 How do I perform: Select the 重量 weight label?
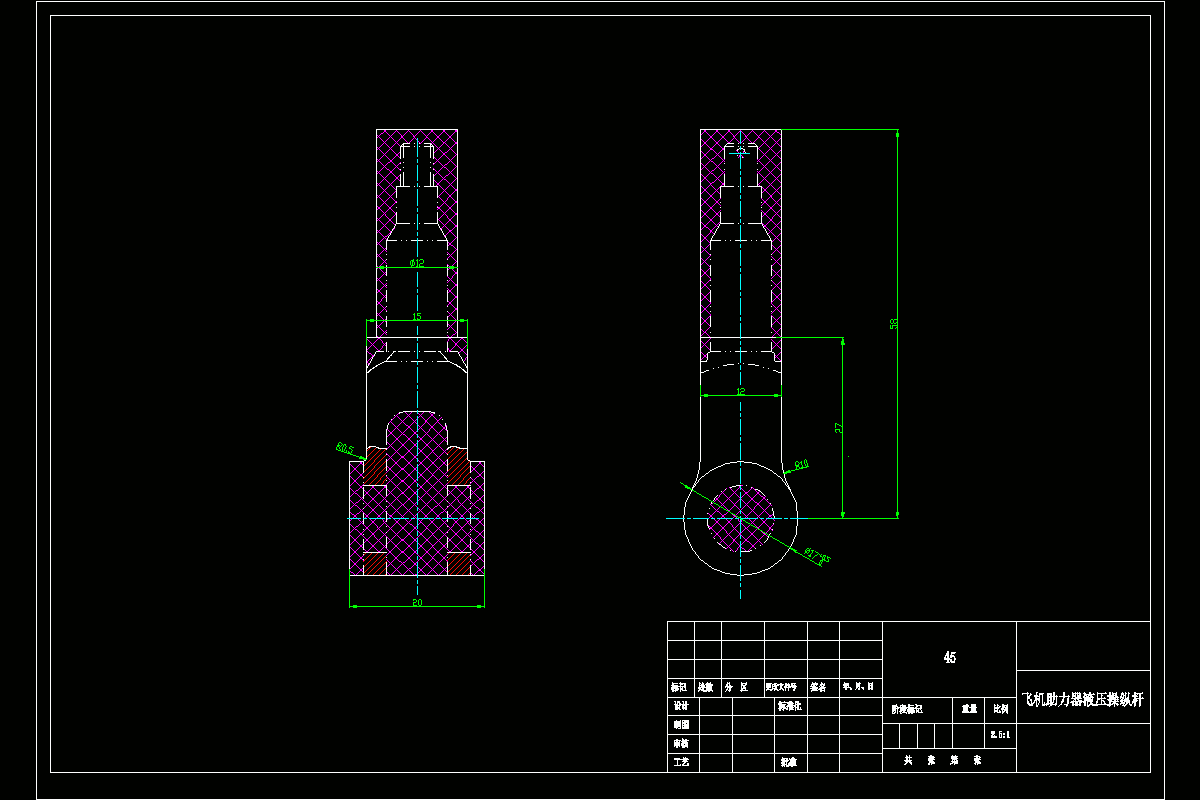tap(969, 708)
